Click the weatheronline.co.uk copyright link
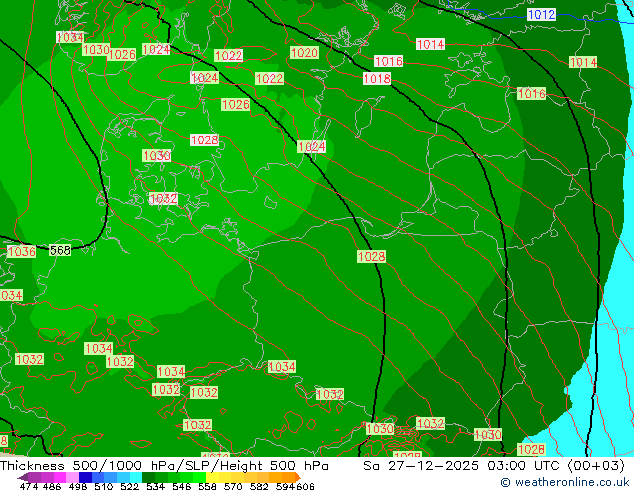The image size is (634, 490). [564, 482]
